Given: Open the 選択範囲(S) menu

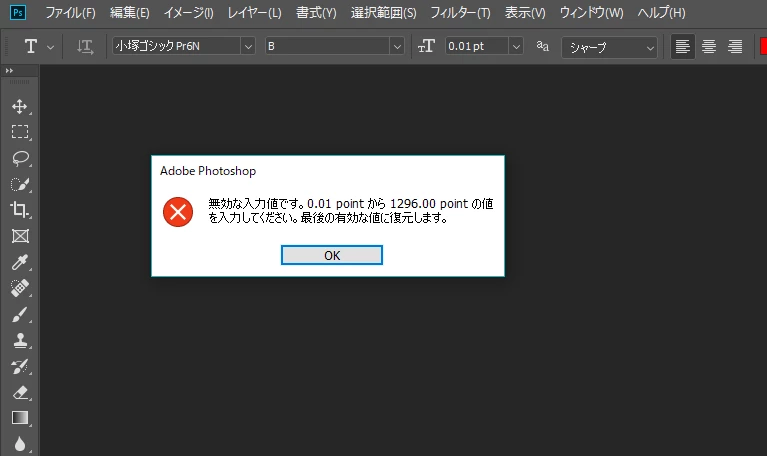Looking at the screenshot, I should tap(384, 13).
